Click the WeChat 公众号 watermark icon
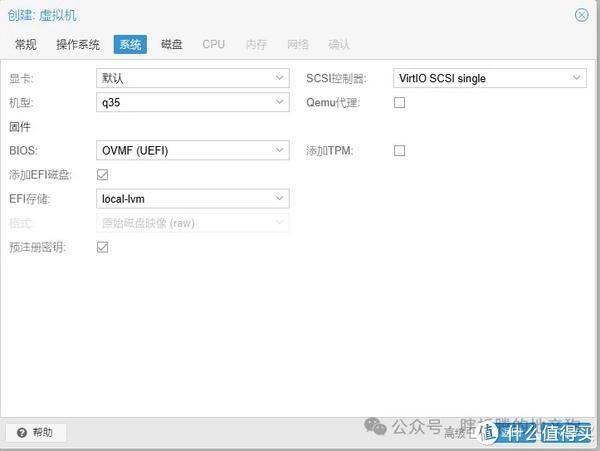Screen dimensions: 600x451 (x=375, y=426)
